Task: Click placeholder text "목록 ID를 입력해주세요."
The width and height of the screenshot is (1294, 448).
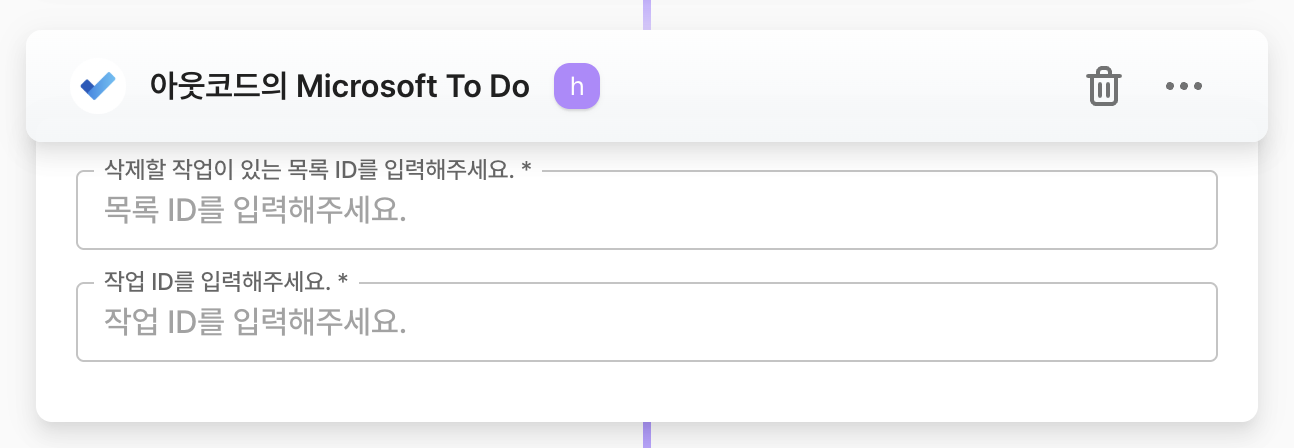Action: pyautogui.click(x=255, y=211)
